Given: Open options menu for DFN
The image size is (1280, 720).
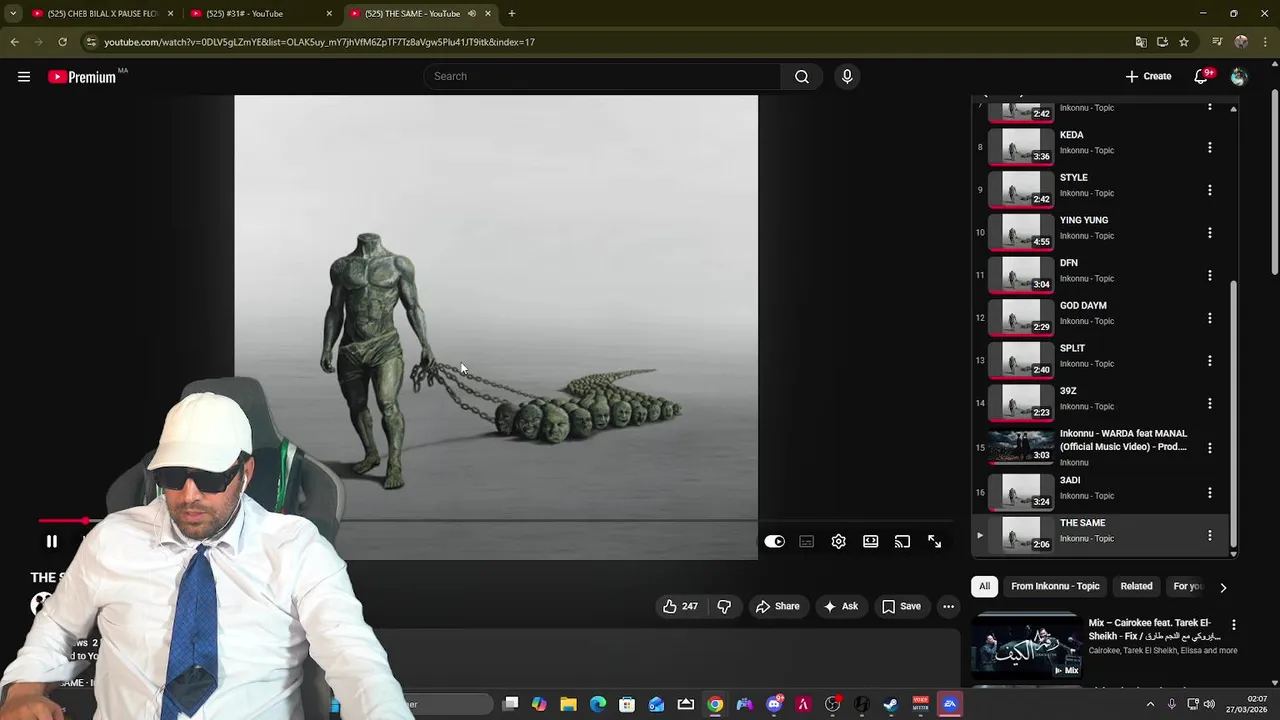Looking at the screenshot, I should [1210, 275].
